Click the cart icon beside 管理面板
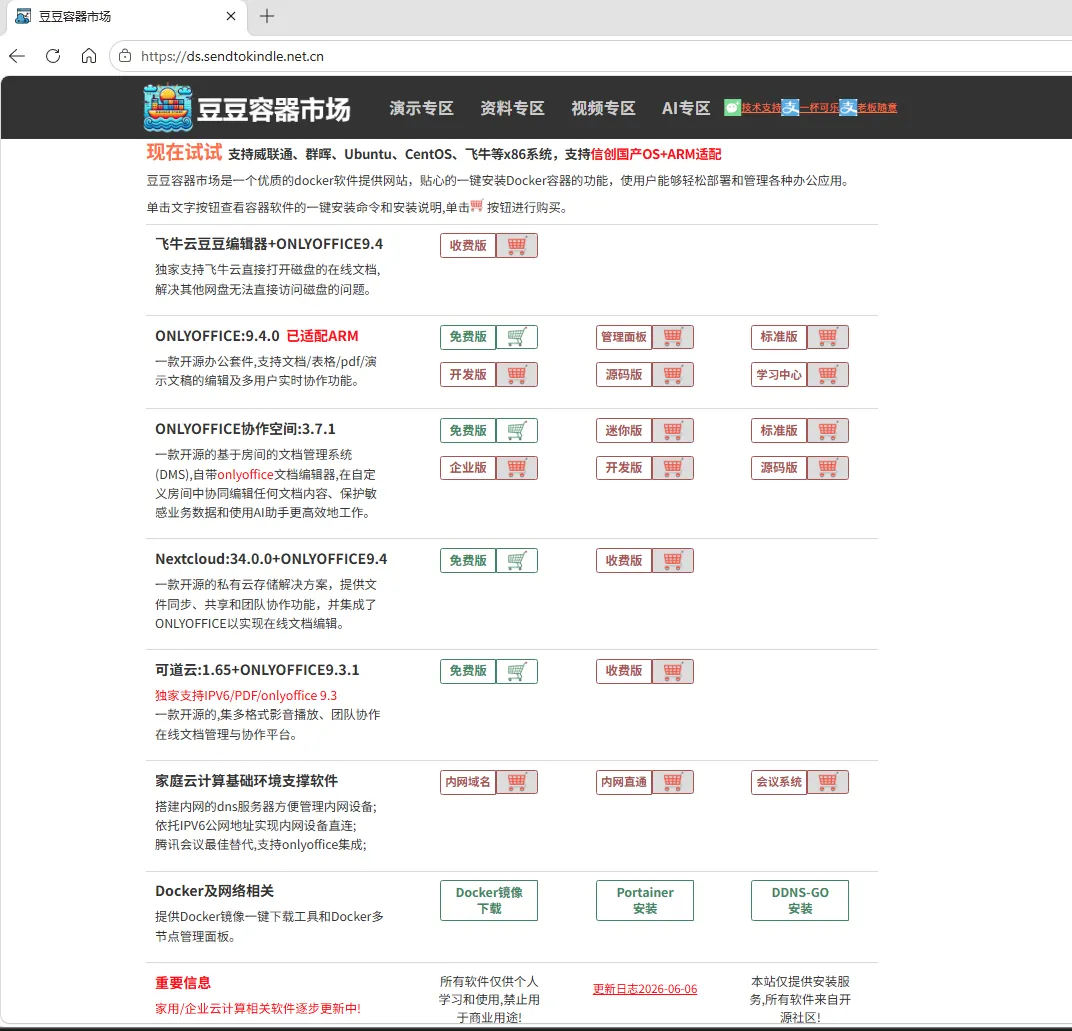Viewport: 1072px width, 1031px height. 673,337
